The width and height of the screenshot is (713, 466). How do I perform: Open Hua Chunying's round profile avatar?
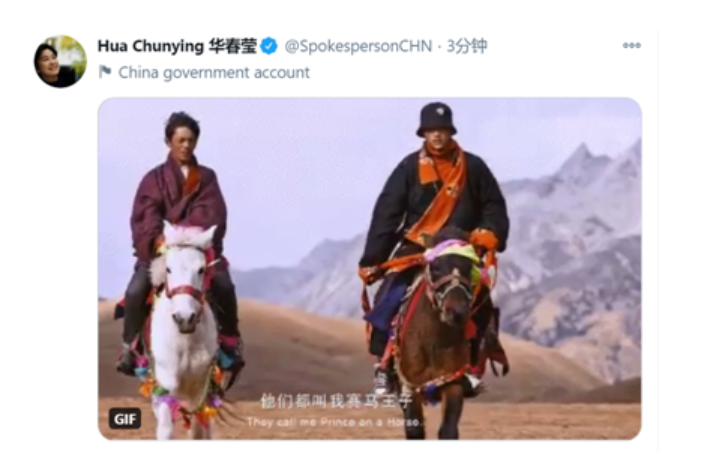pyautogui.click(x=60, y=61)
